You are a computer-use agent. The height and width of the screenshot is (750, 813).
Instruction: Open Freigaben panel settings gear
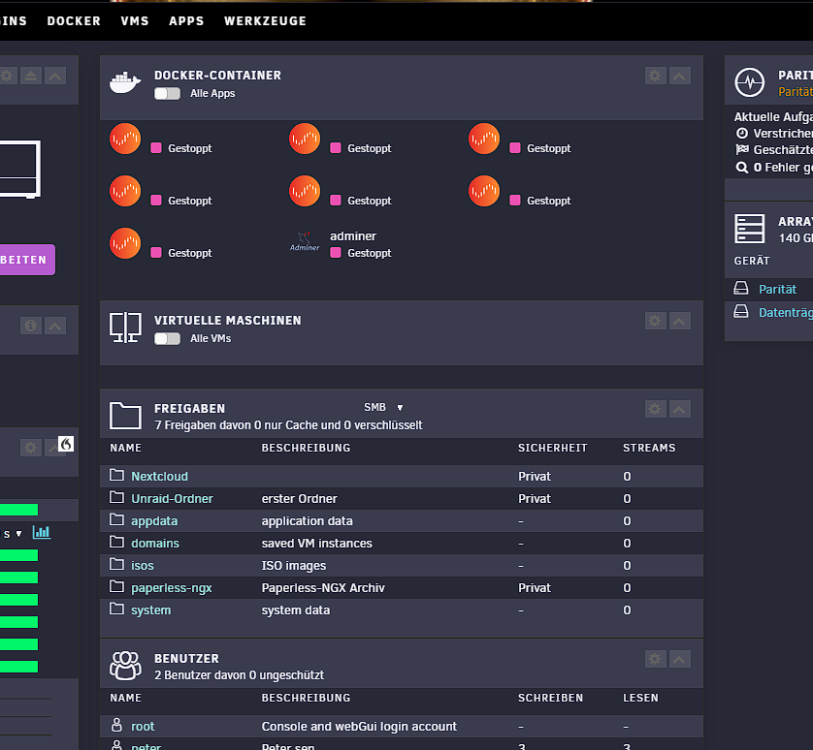coord(655,409)
